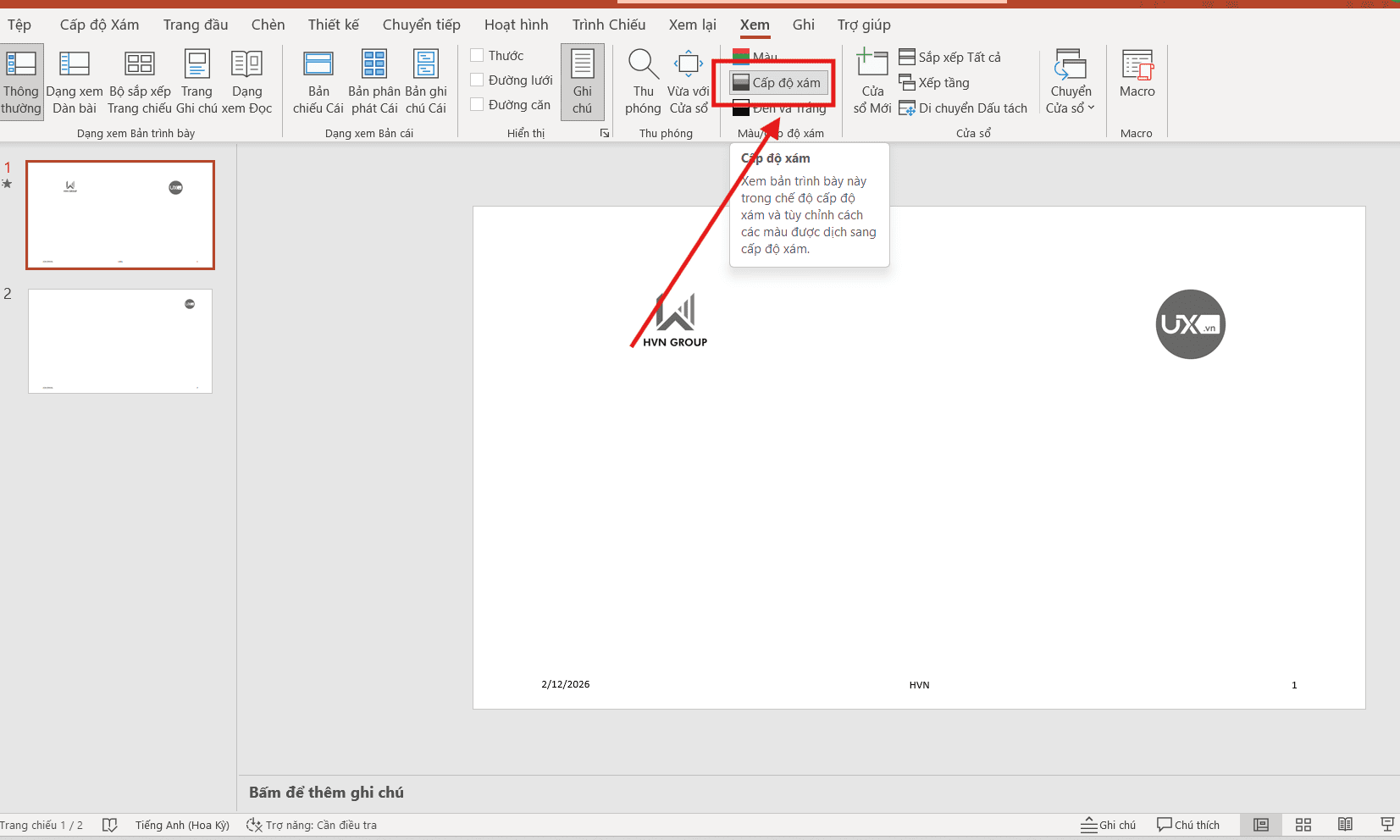
Task: Open Slide Master view (Bản chiếu Cái)
Action: 318,80
